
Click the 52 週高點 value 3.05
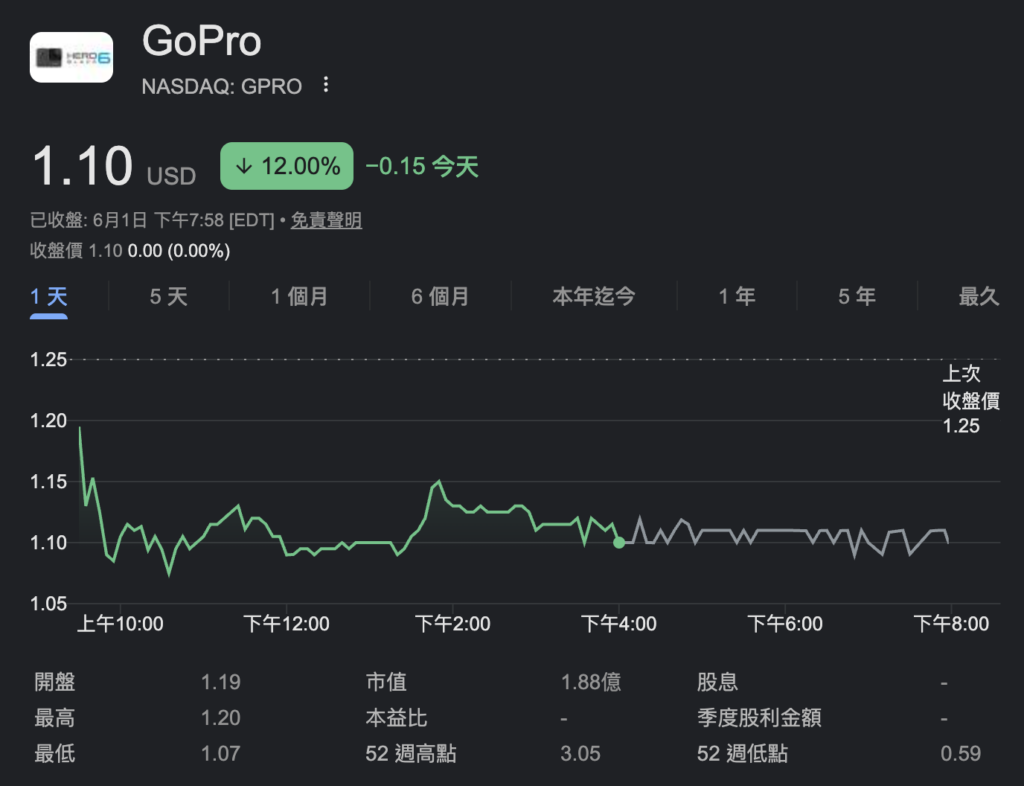(x=580, y=754)
